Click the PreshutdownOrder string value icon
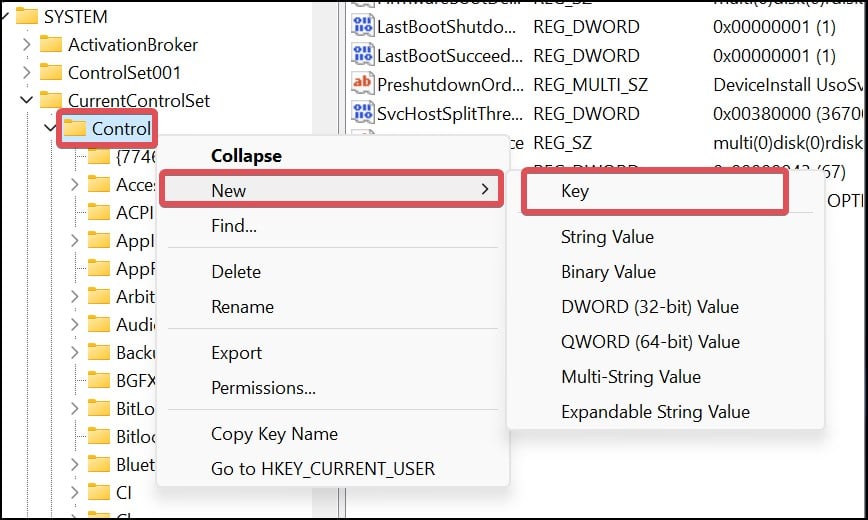Viewport: 868px width, 520px height. click(362, 84)
